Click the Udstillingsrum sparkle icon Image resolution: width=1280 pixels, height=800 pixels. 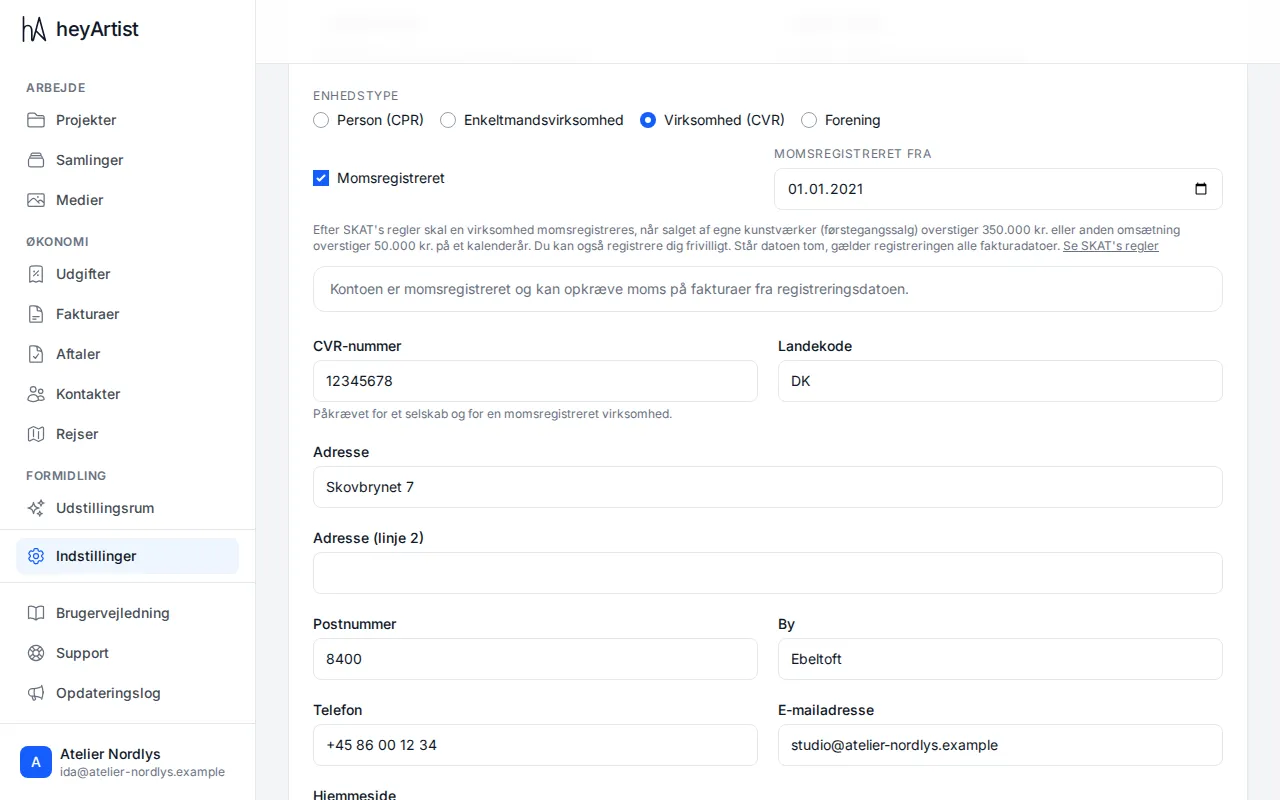click(36, 508)
